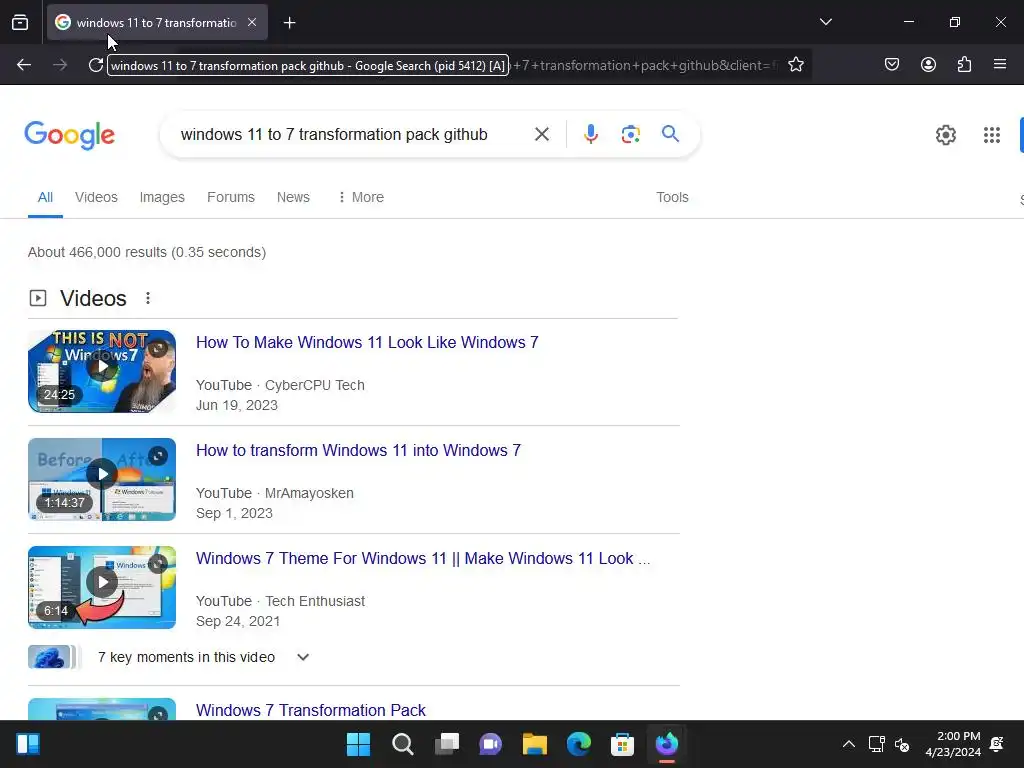Open the network status tray icon

point(876,744)
